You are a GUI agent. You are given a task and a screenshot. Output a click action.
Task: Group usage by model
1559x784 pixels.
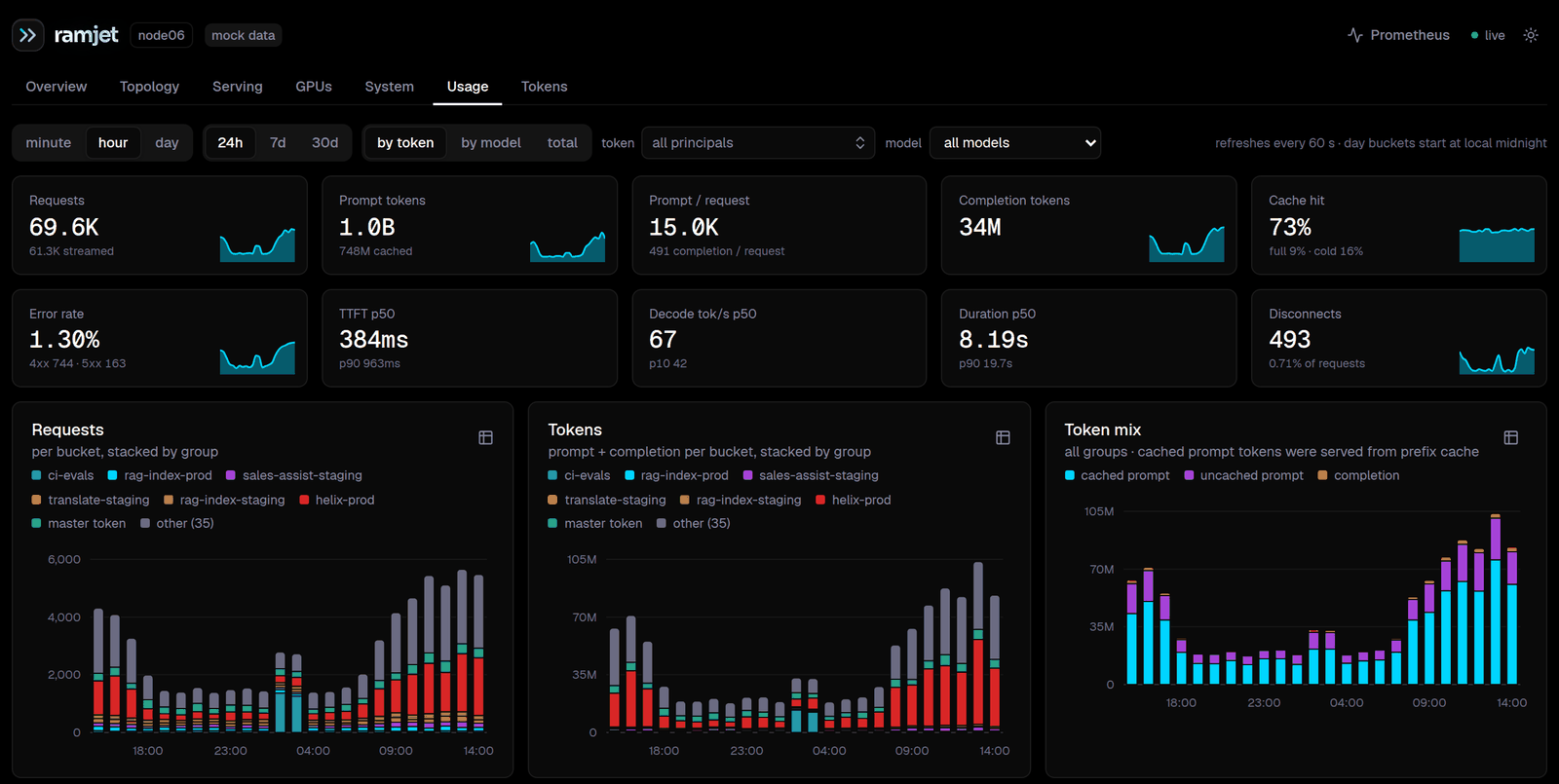coord(491,142)
